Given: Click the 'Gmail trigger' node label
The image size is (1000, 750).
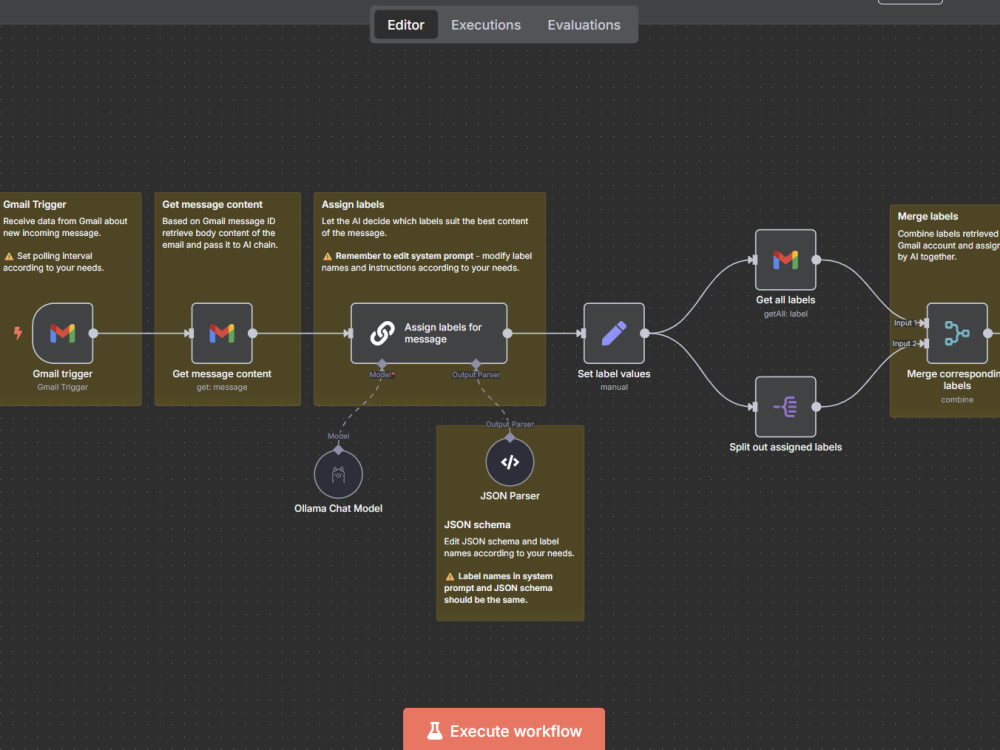Looking at the screenshot, I should pos(62,374).
